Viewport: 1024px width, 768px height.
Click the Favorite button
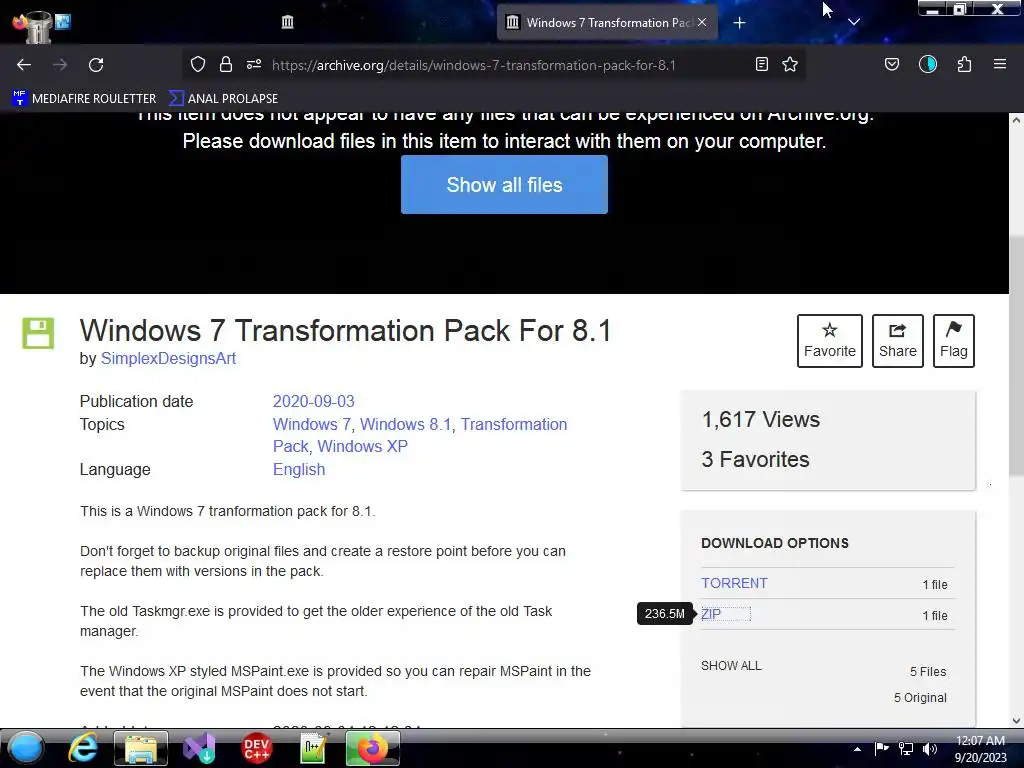tap(829, 341)
